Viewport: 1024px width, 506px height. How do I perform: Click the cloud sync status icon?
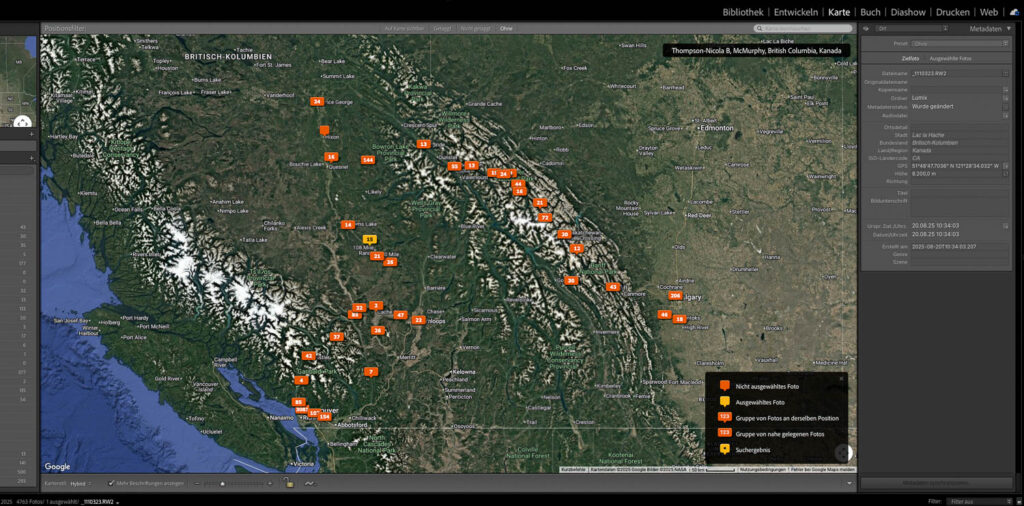click(x=1013, y=12)
